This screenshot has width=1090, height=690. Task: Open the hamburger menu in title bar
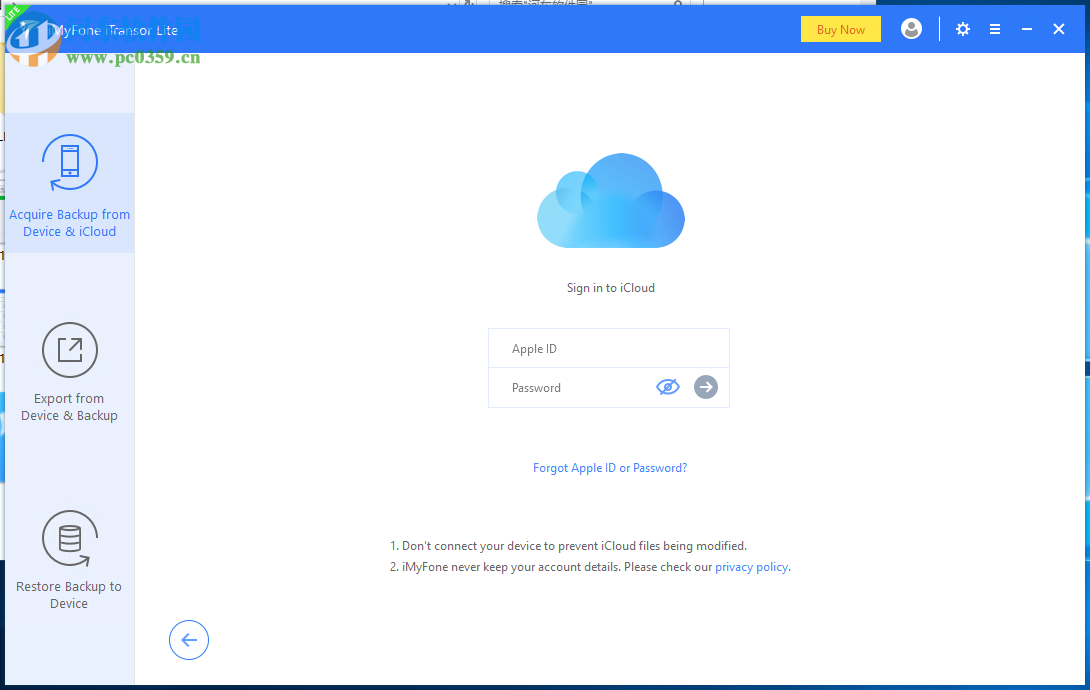(995, 29)
